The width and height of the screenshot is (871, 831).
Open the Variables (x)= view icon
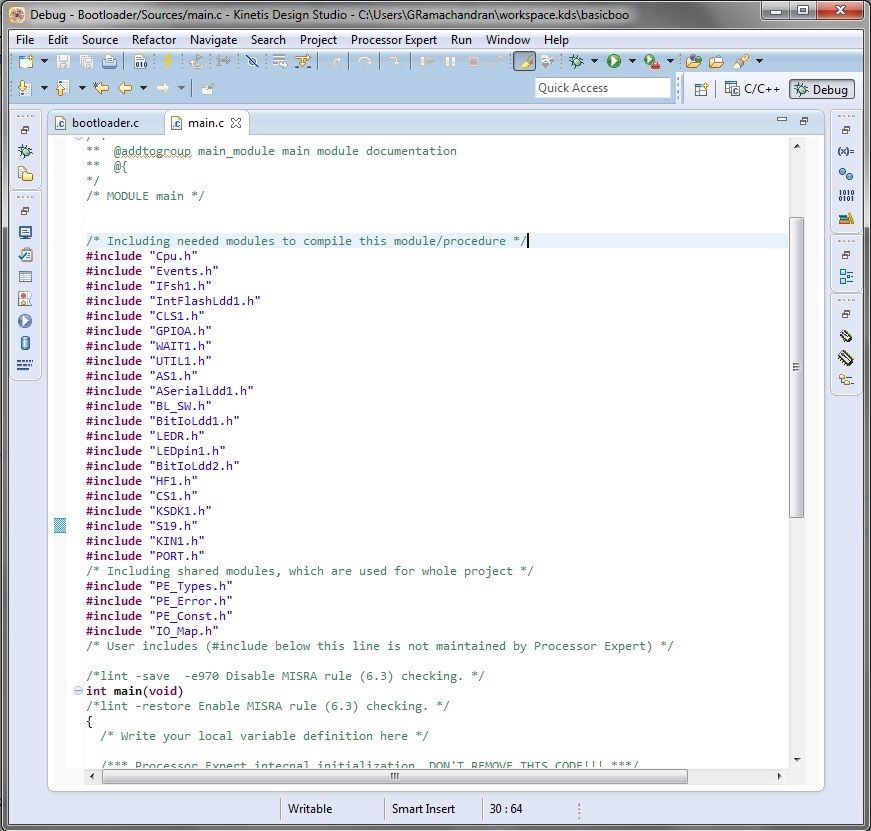pyautogui.click(x=846, y=151)
